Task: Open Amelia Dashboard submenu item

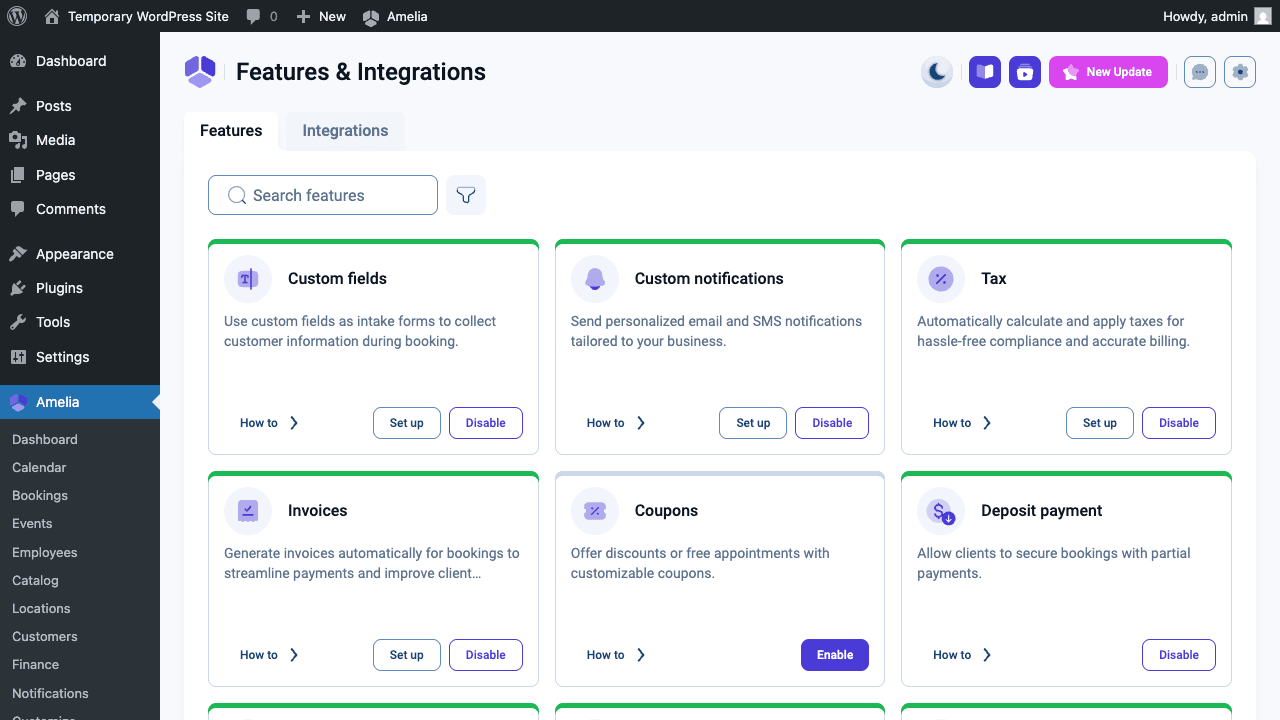Action: click(45, 439)
